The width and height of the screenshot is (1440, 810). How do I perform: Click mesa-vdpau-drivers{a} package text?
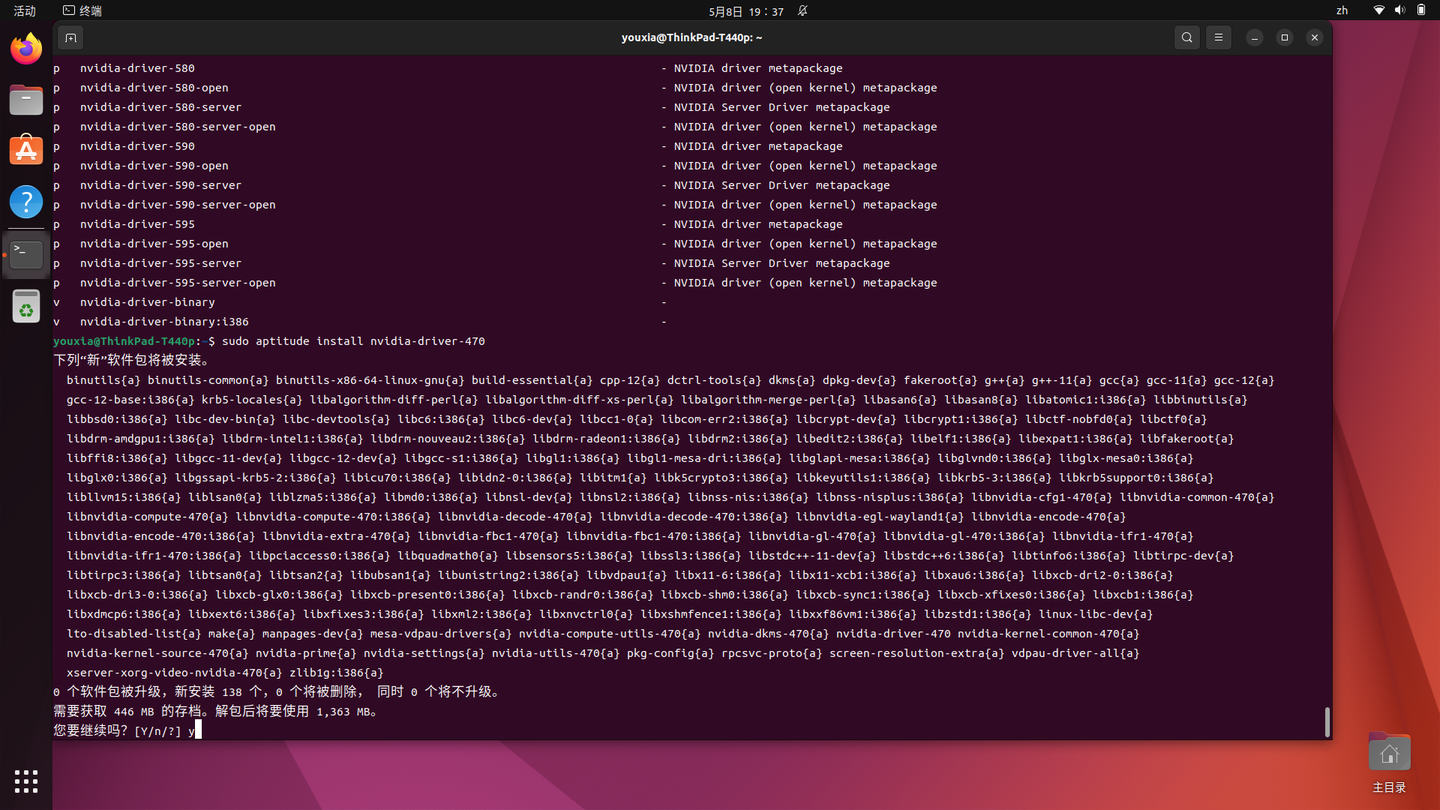[441, 634]
